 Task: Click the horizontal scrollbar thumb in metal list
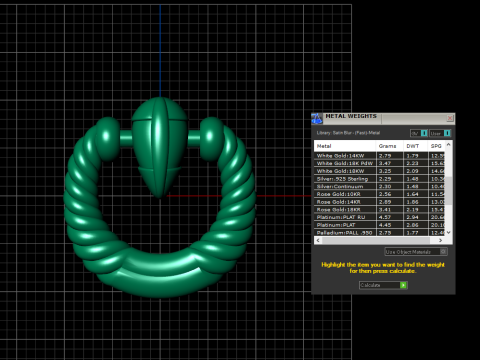pos(376,240)
